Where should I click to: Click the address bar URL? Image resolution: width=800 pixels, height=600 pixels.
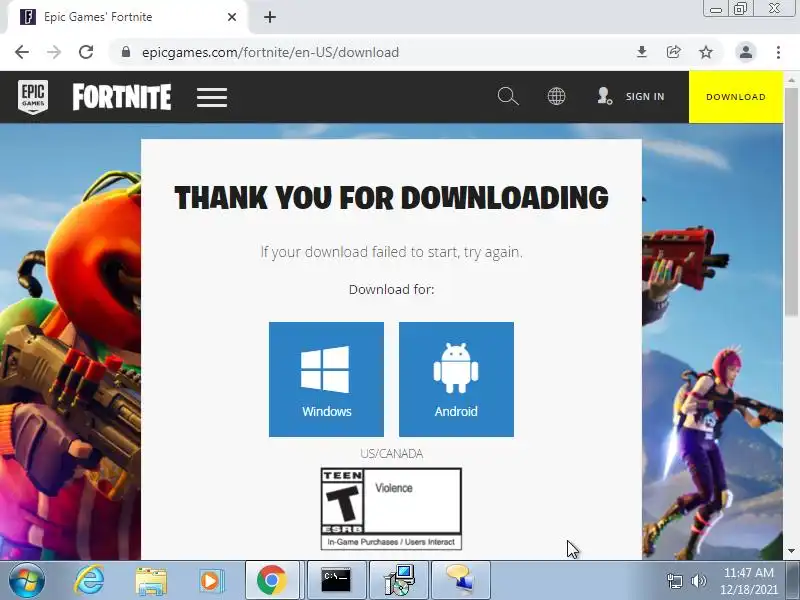click(270, 52)
